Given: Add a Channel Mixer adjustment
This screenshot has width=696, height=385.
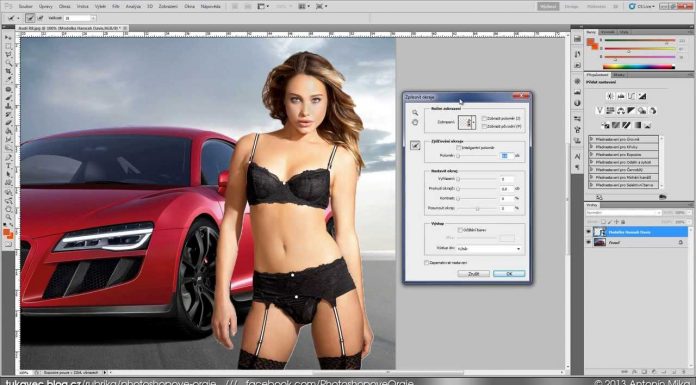Looking at the screenshot, I should click(x=652, y=111).
